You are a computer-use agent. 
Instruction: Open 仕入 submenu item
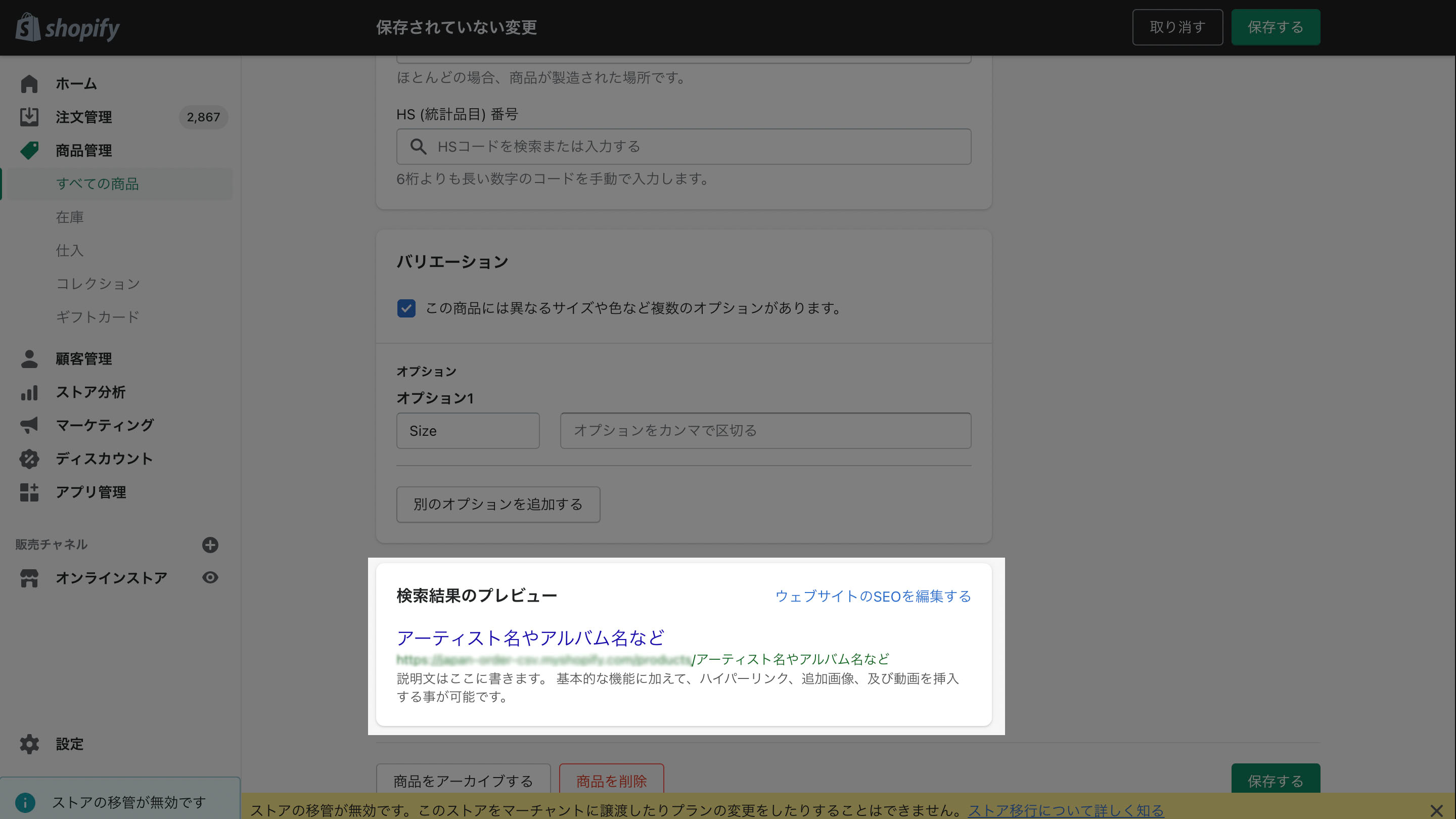pos(70,250)
